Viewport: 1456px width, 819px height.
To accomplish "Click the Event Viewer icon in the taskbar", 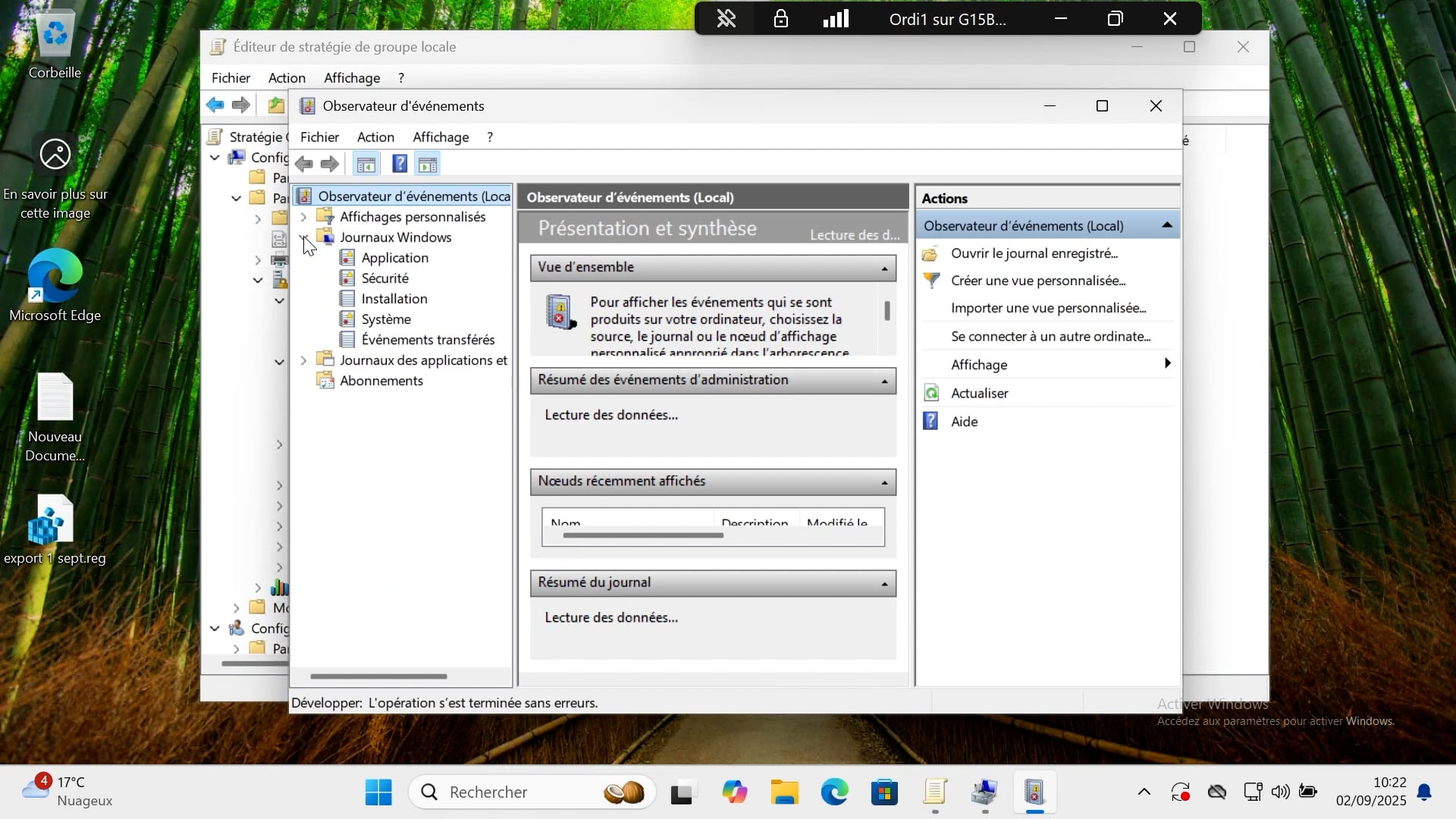I will coord(1035,792).
